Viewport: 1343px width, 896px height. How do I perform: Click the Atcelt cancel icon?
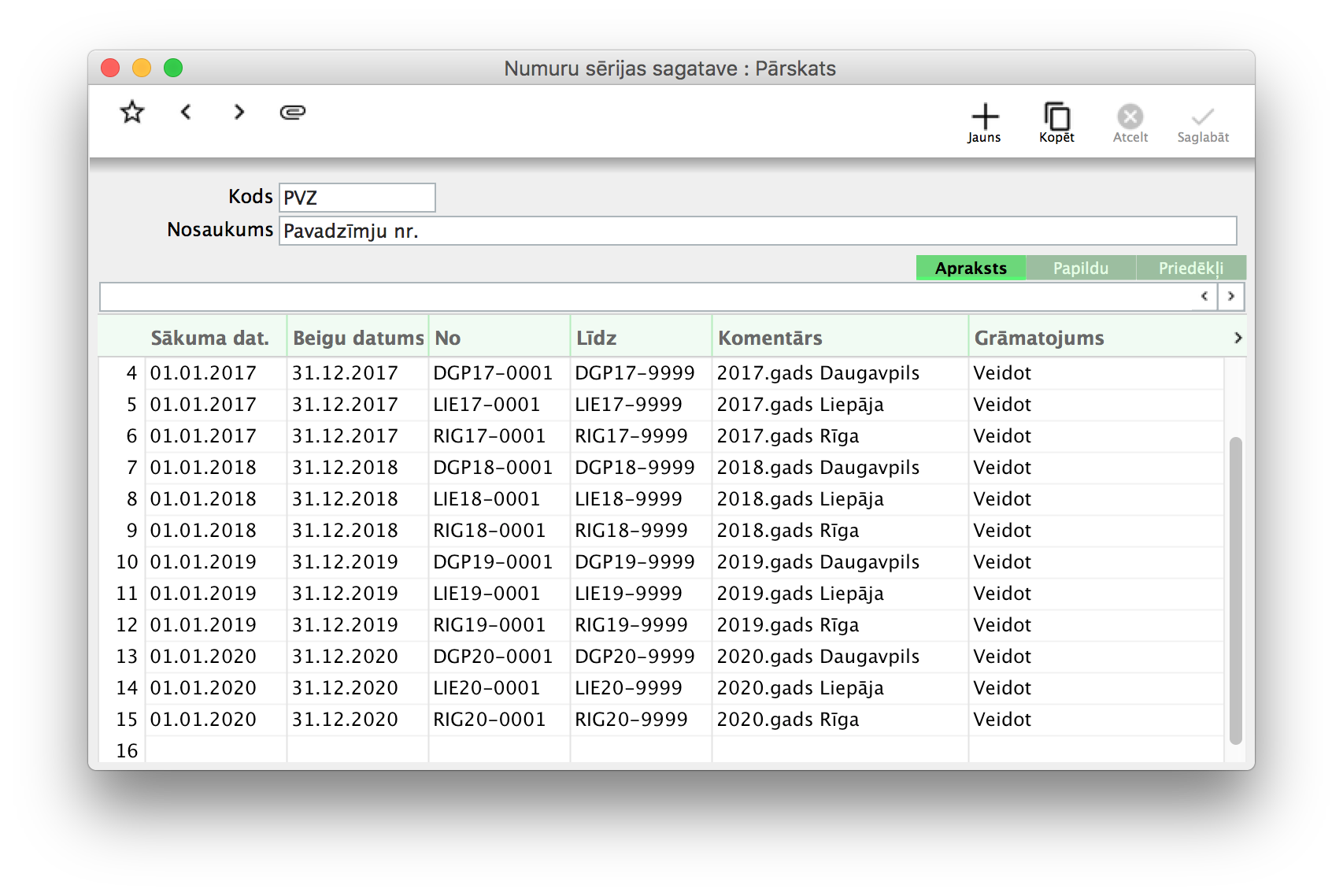coord(1130,122)
